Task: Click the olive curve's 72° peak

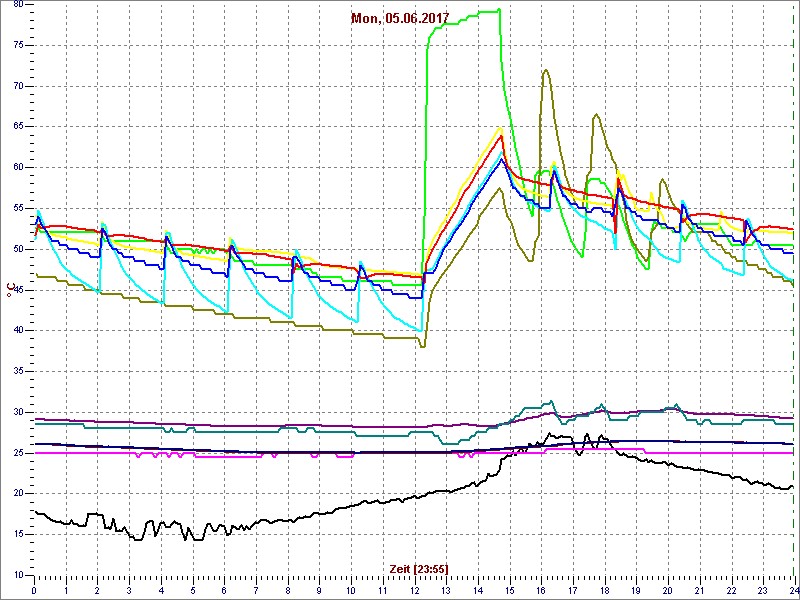Action: 546,70
